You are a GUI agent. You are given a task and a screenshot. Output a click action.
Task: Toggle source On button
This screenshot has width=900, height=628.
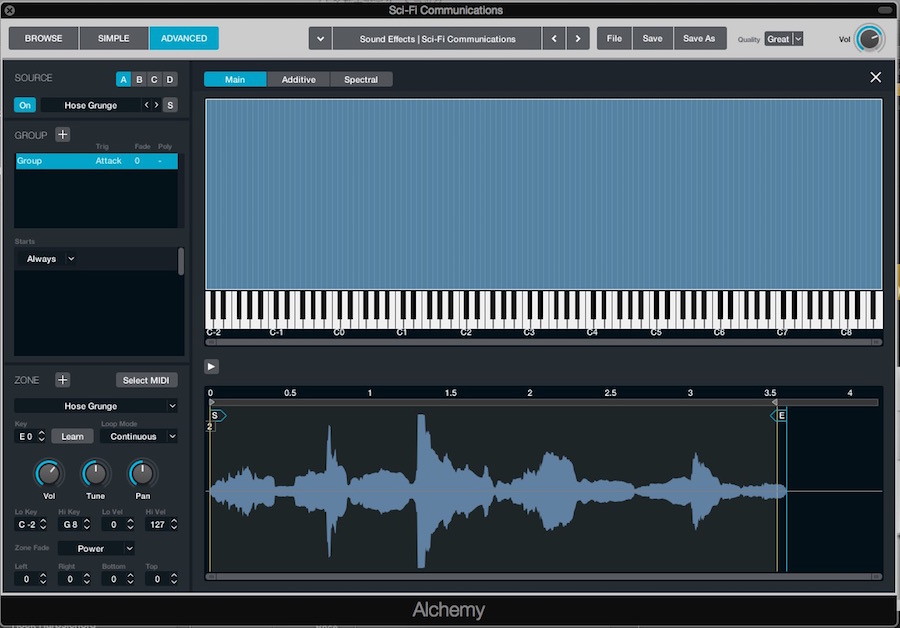point(25,105)
